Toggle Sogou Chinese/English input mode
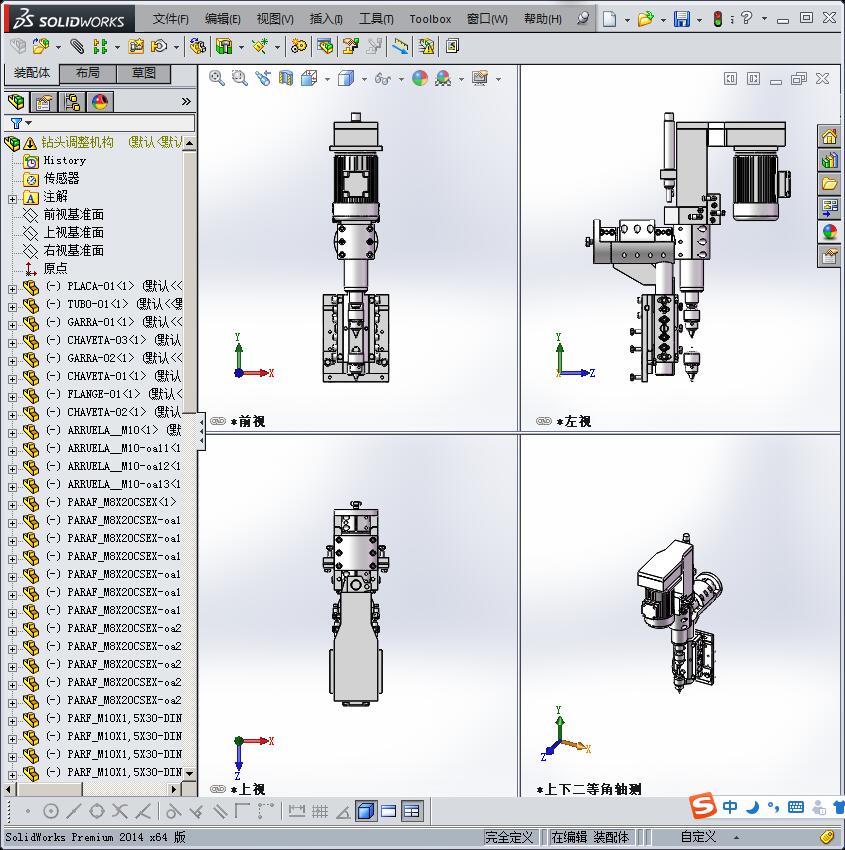 tap(730, 807)
